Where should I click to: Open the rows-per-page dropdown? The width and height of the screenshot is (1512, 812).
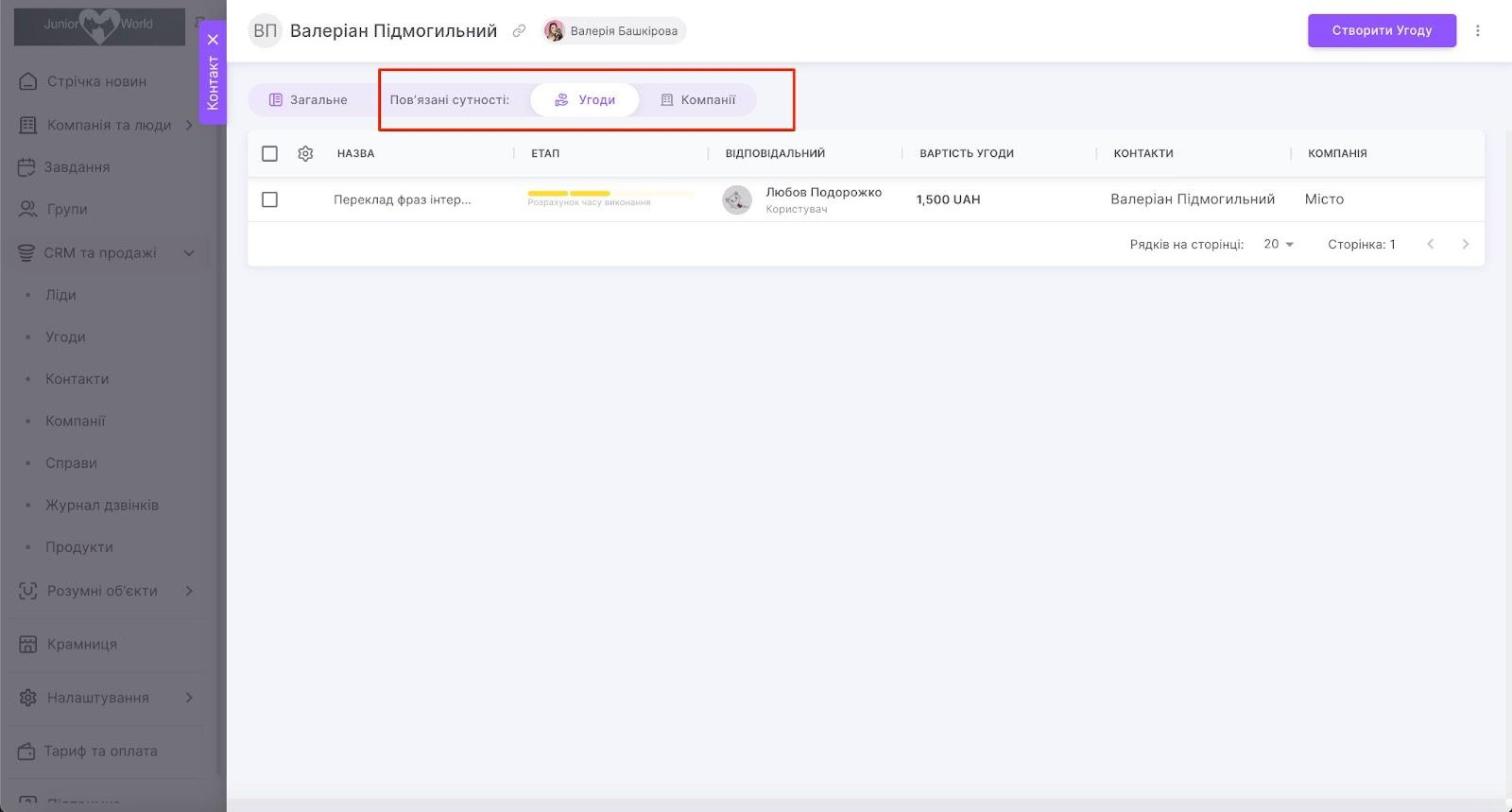point(1279,244)
